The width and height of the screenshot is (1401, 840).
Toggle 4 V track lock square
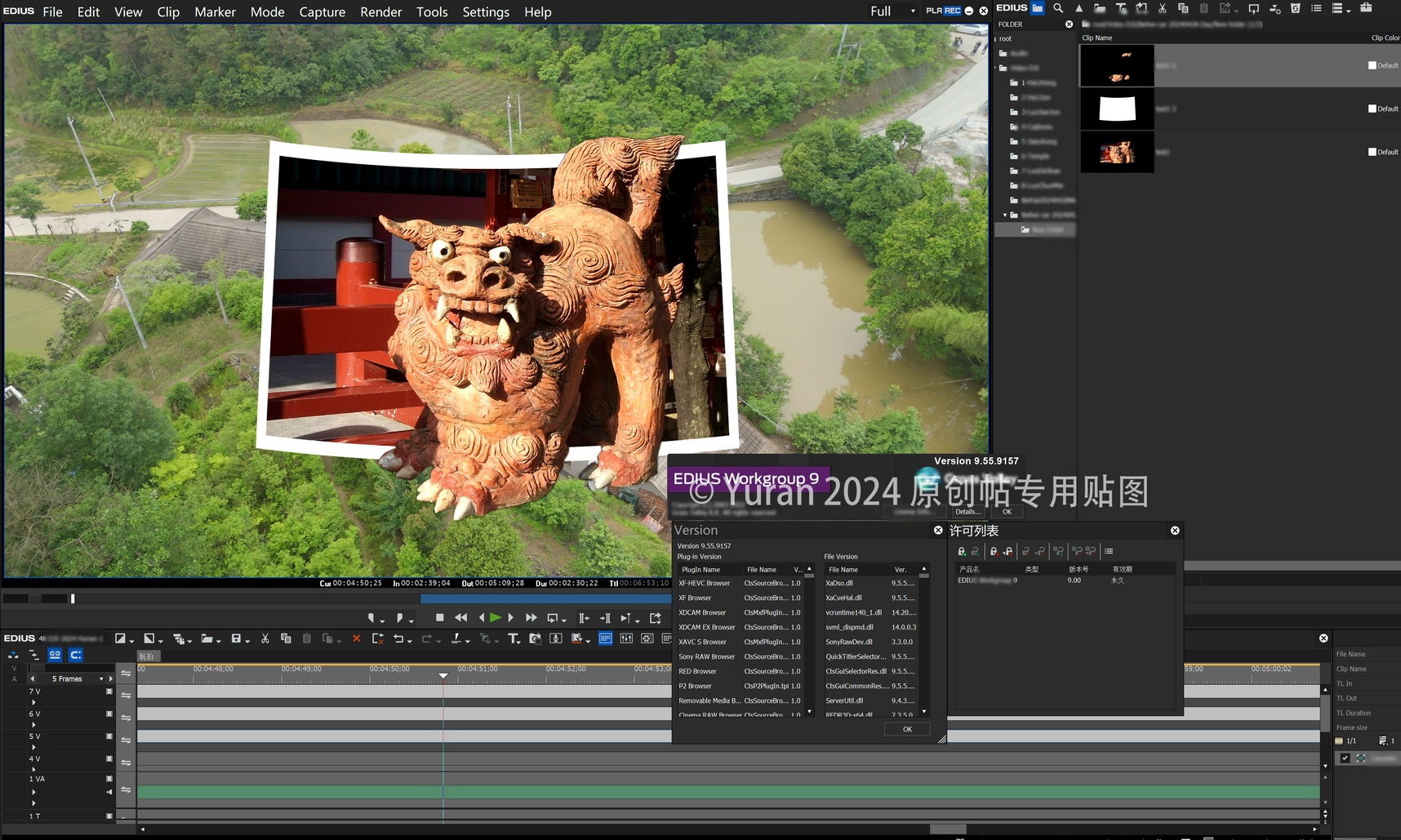coord(109,758)
